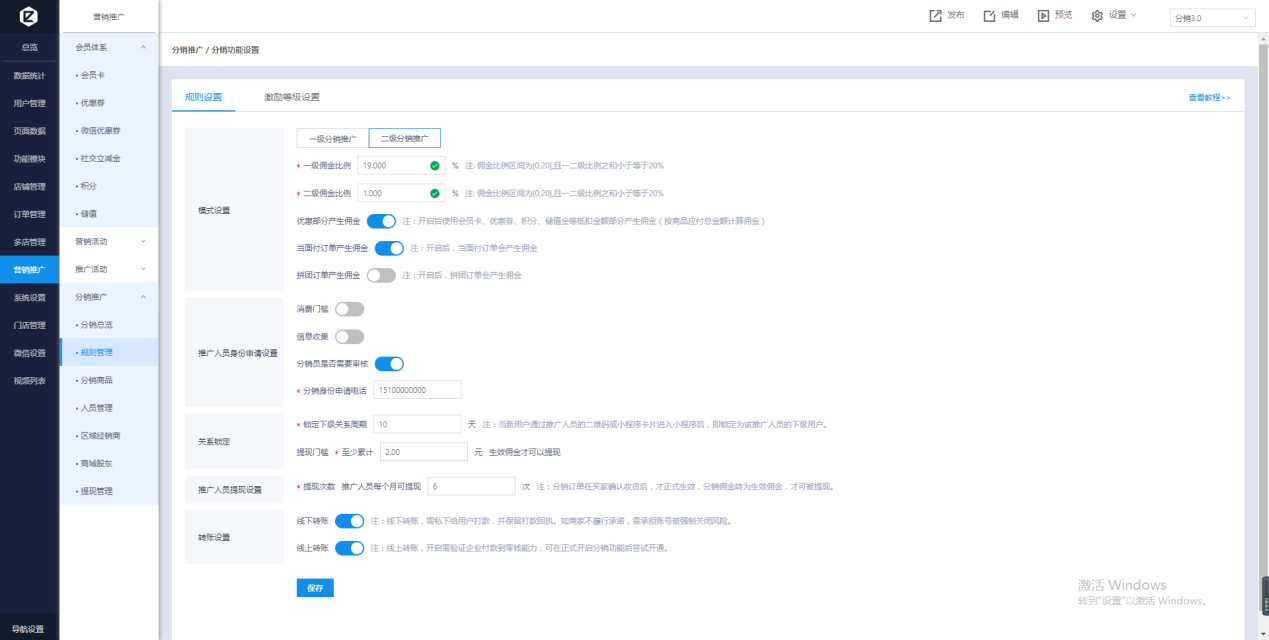Enable the 信息收集 toggle

pos(349,337)
